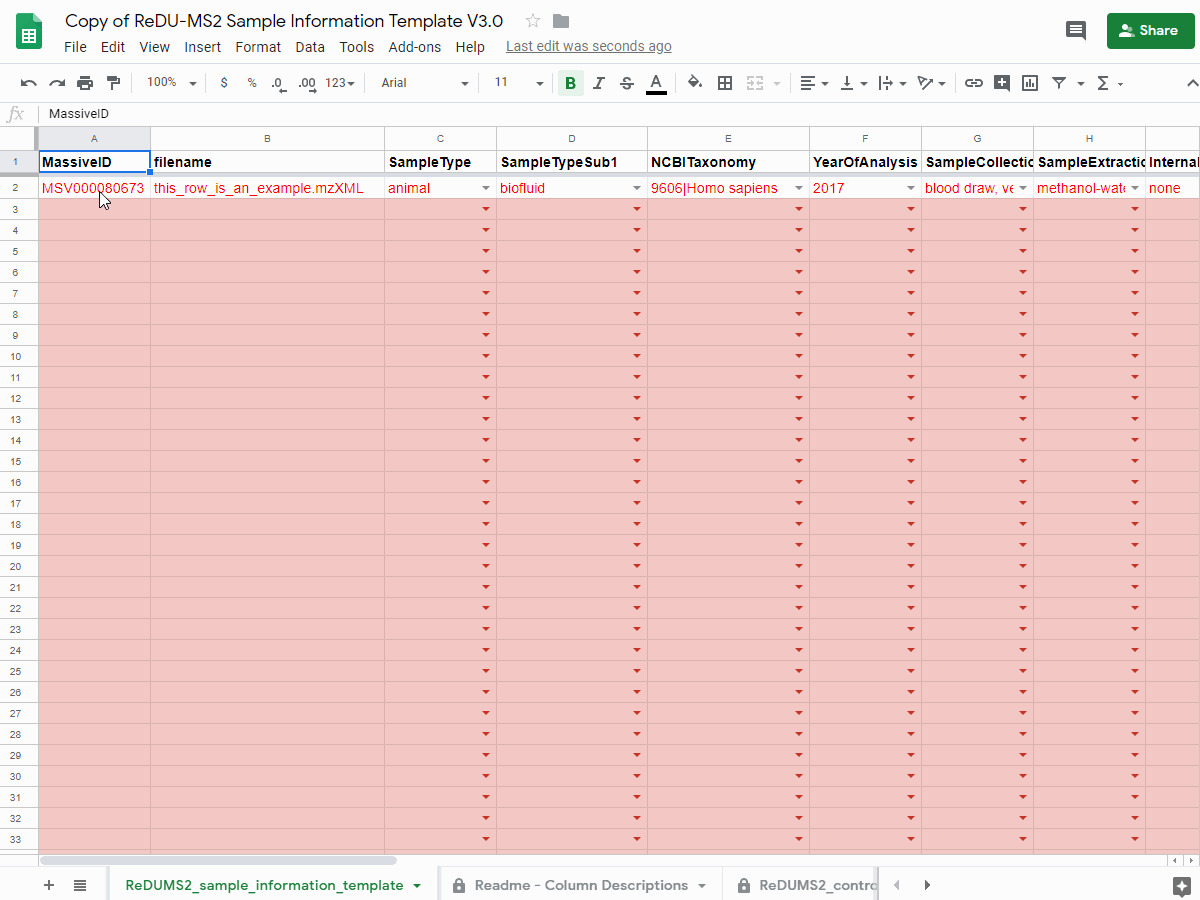Hide the menus with up chevron
Screen dimensions: 1200x900
tap(1191, 83)
